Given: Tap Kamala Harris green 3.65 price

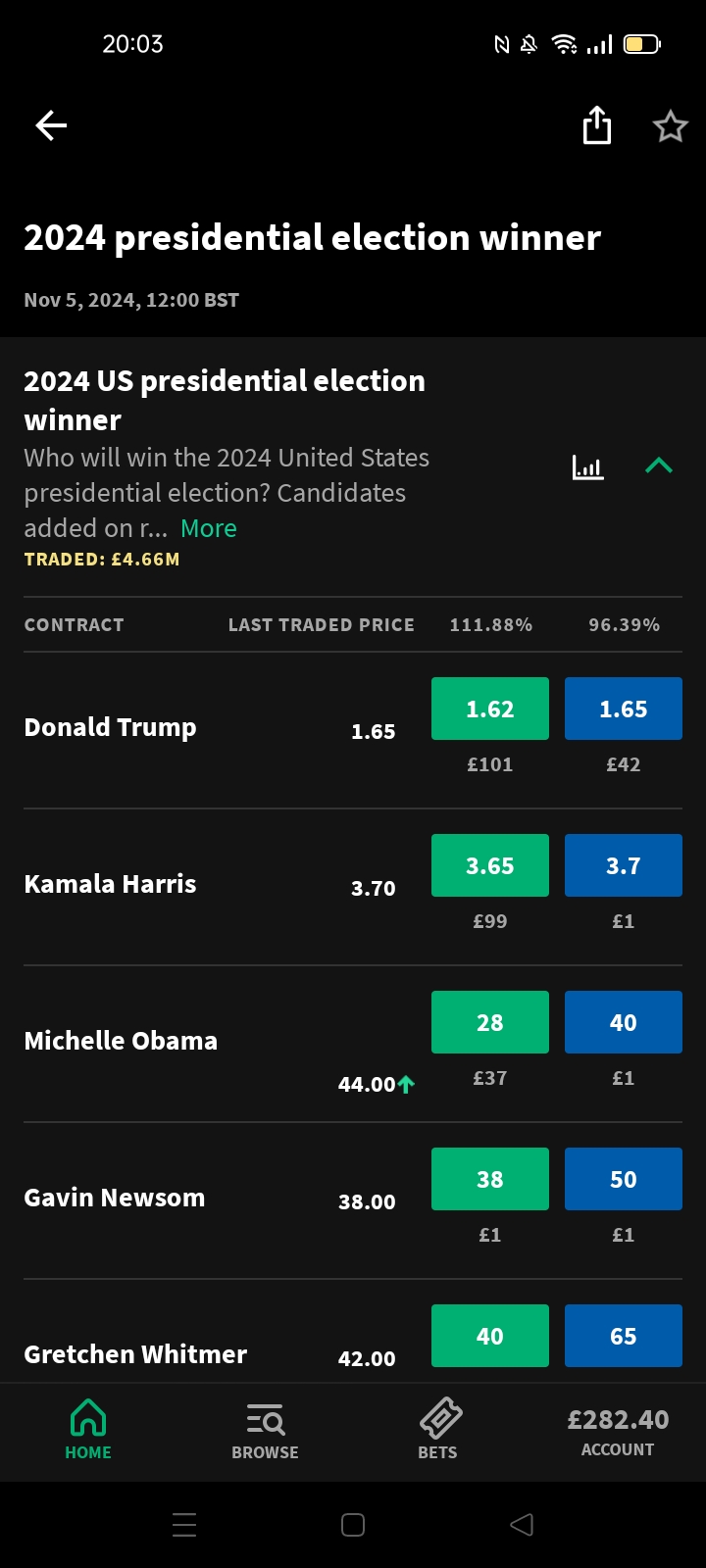Looking at the screenshot, I should coord(490,865).
